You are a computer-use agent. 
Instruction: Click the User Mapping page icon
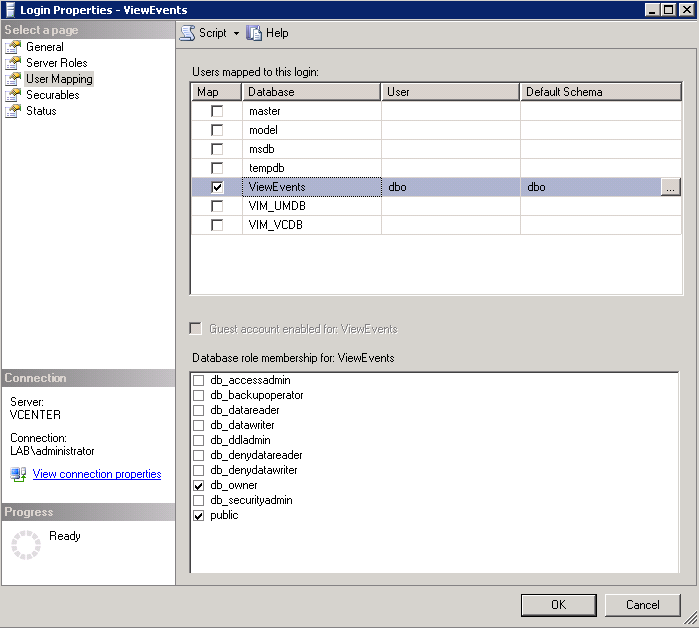(x=13, y=79)
